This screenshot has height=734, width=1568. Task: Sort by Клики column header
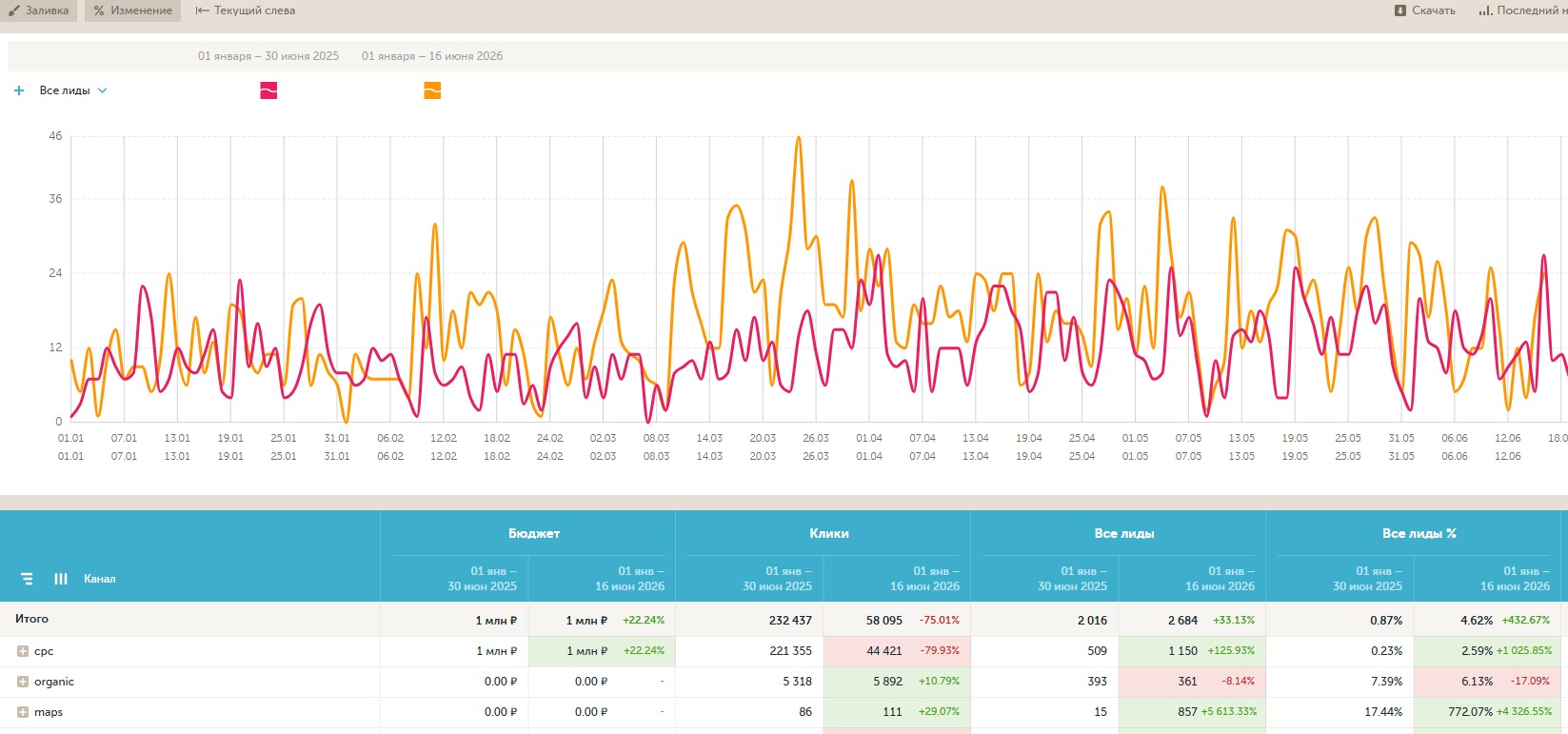[829, 534]
